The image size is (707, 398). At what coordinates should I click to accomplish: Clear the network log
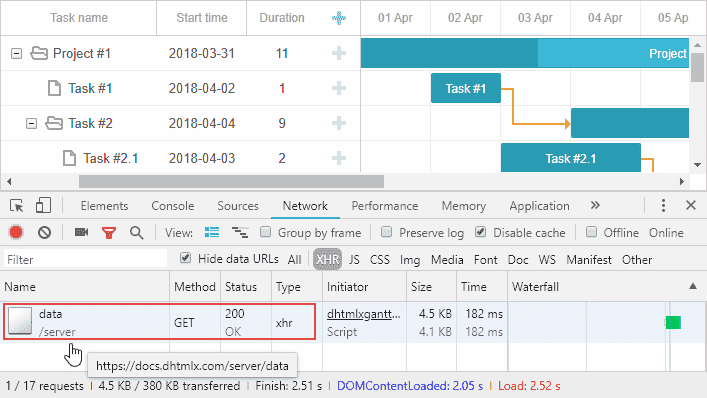44,233
